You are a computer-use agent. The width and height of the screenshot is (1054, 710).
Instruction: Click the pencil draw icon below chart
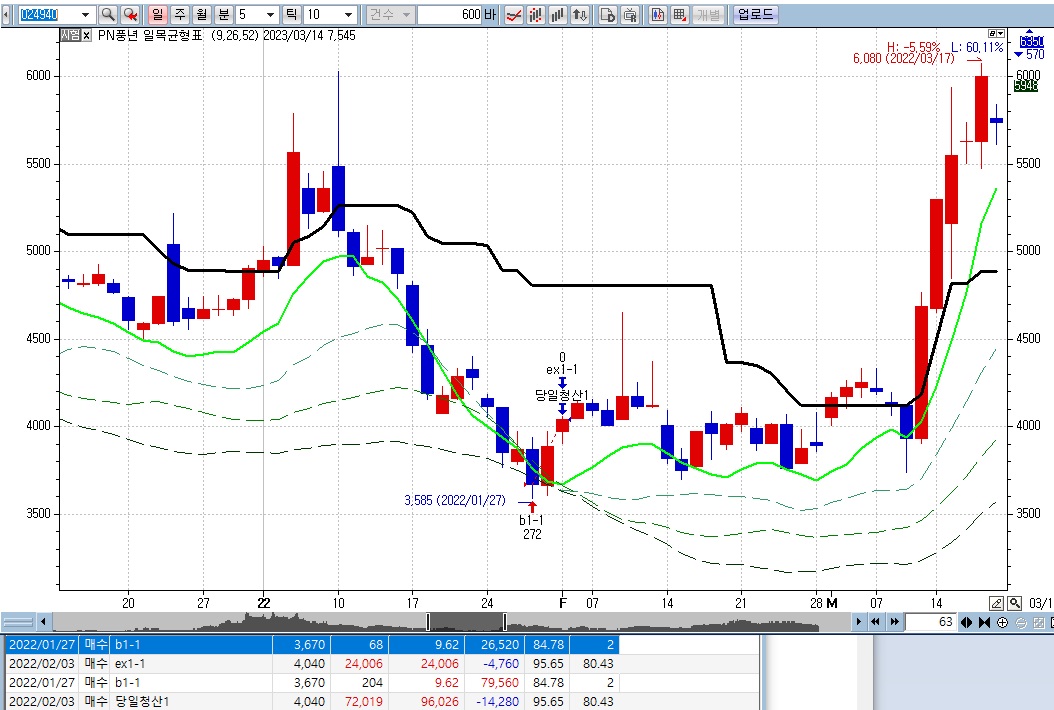click(995, 603)
